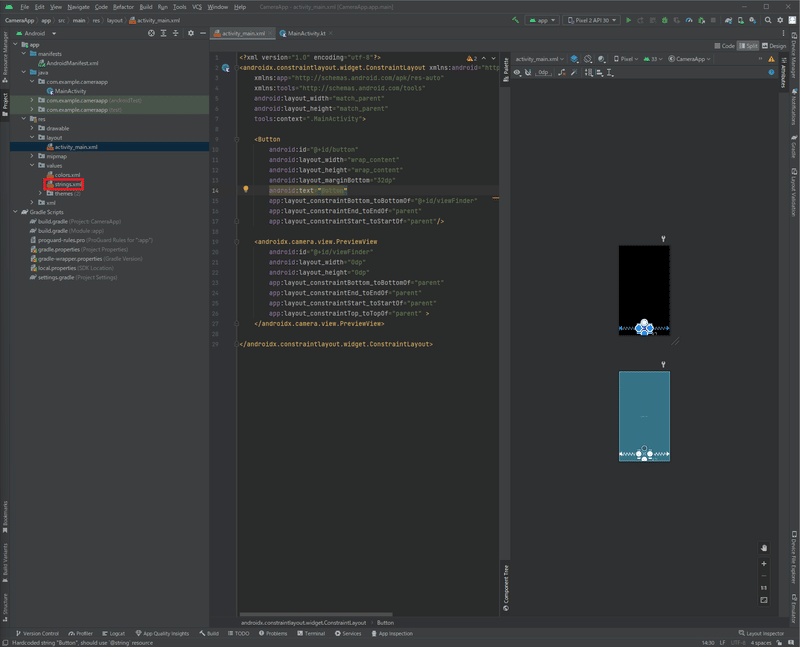Open the Build tool window
Image resolution: width=800 pixels, height=647 pixels.
pyautogui.click(x=209, y=633)
